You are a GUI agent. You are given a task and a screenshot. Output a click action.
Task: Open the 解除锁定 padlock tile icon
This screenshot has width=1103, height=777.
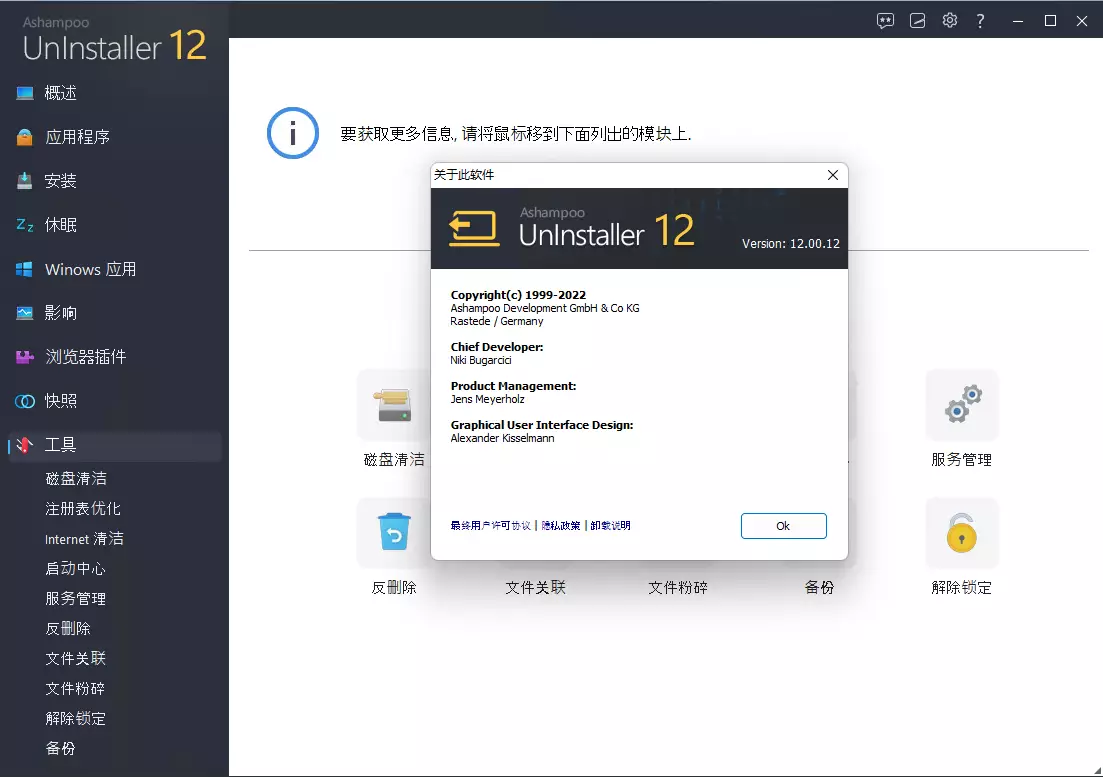click(962, 532)
